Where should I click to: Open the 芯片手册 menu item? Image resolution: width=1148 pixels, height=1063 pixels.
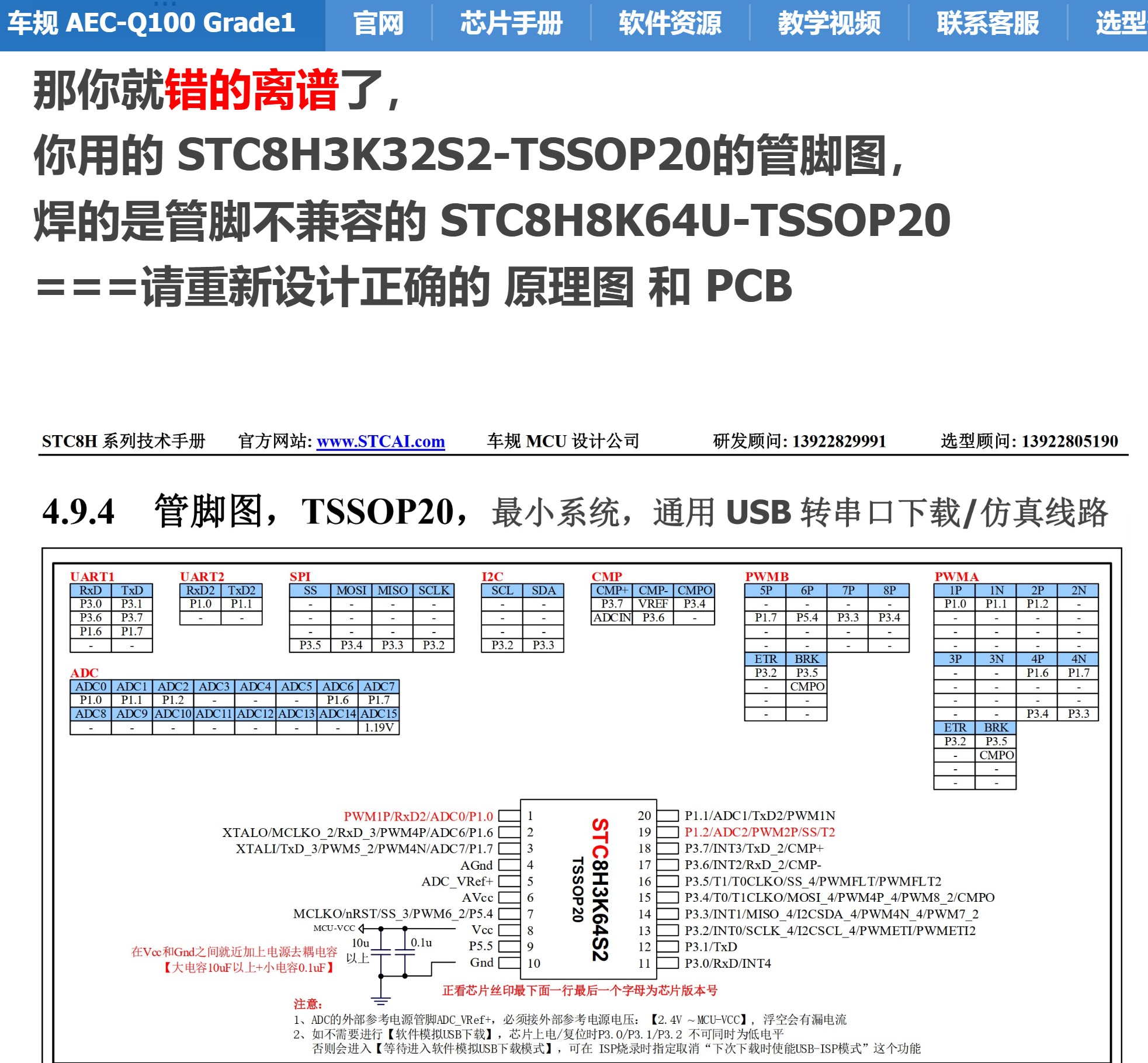pyautogui.click(x=511, y=23)
